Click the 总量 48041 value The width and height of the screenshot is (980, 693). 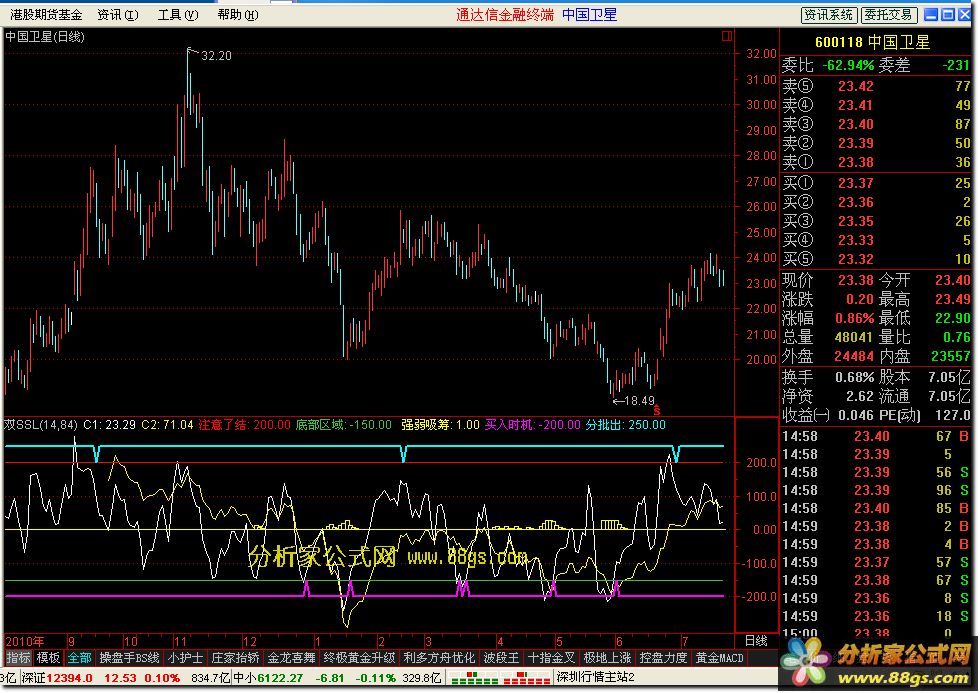tap(854, 337)
